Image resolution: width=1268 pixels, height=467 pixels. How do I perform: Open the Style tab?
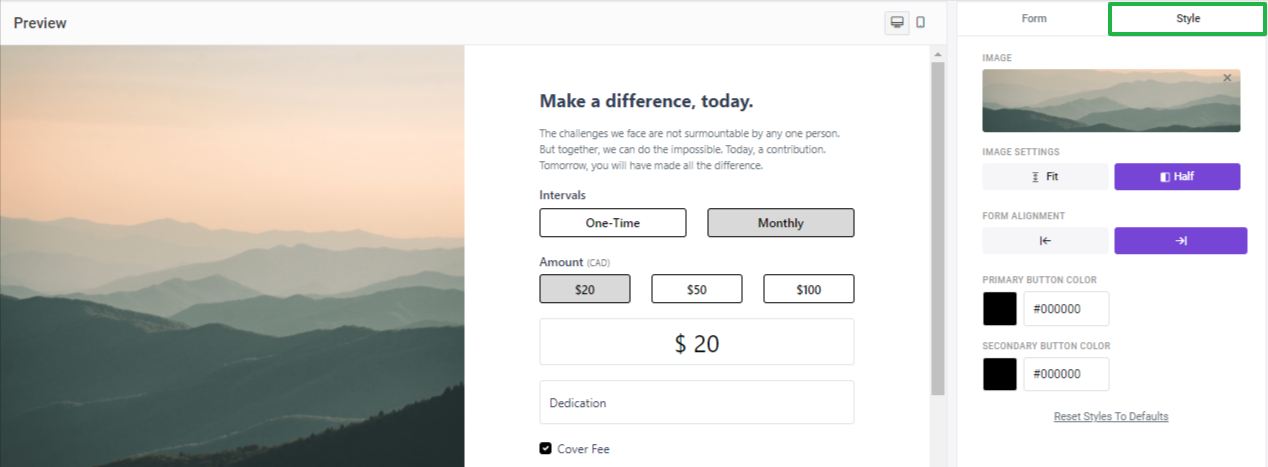(x=1187, y=18)
